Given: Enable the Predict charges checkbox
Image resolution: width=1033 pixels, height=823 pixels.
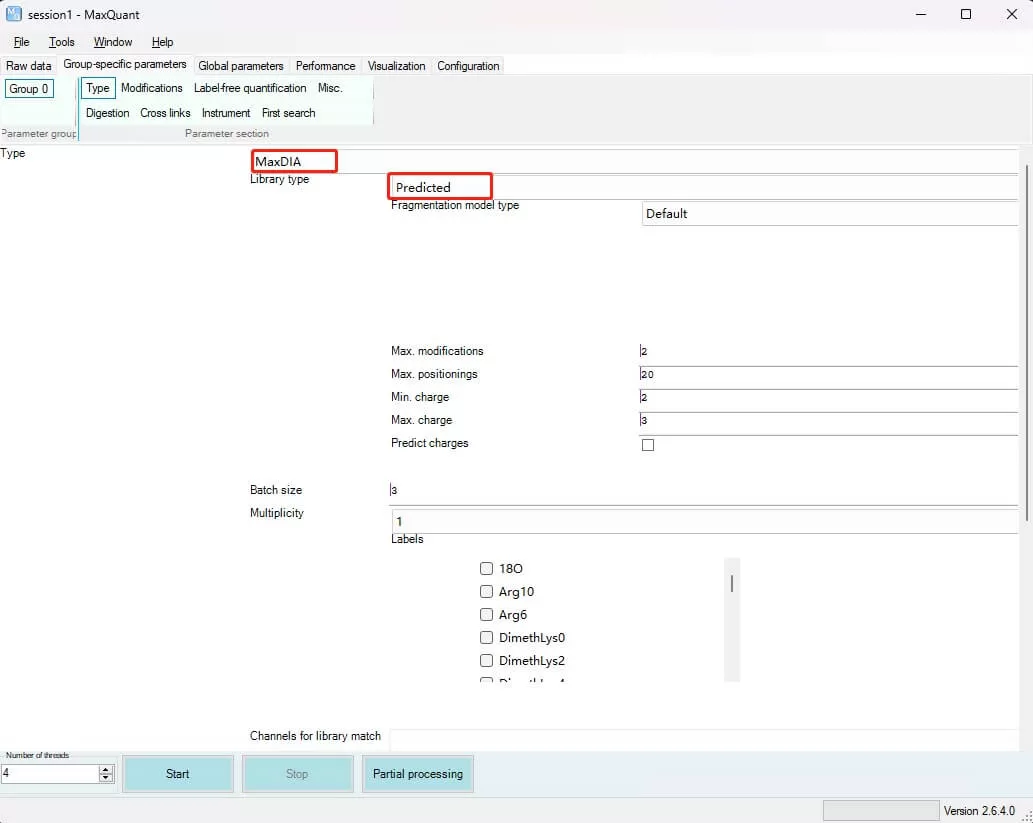Looking at the screenshot, I should point(648,445).
